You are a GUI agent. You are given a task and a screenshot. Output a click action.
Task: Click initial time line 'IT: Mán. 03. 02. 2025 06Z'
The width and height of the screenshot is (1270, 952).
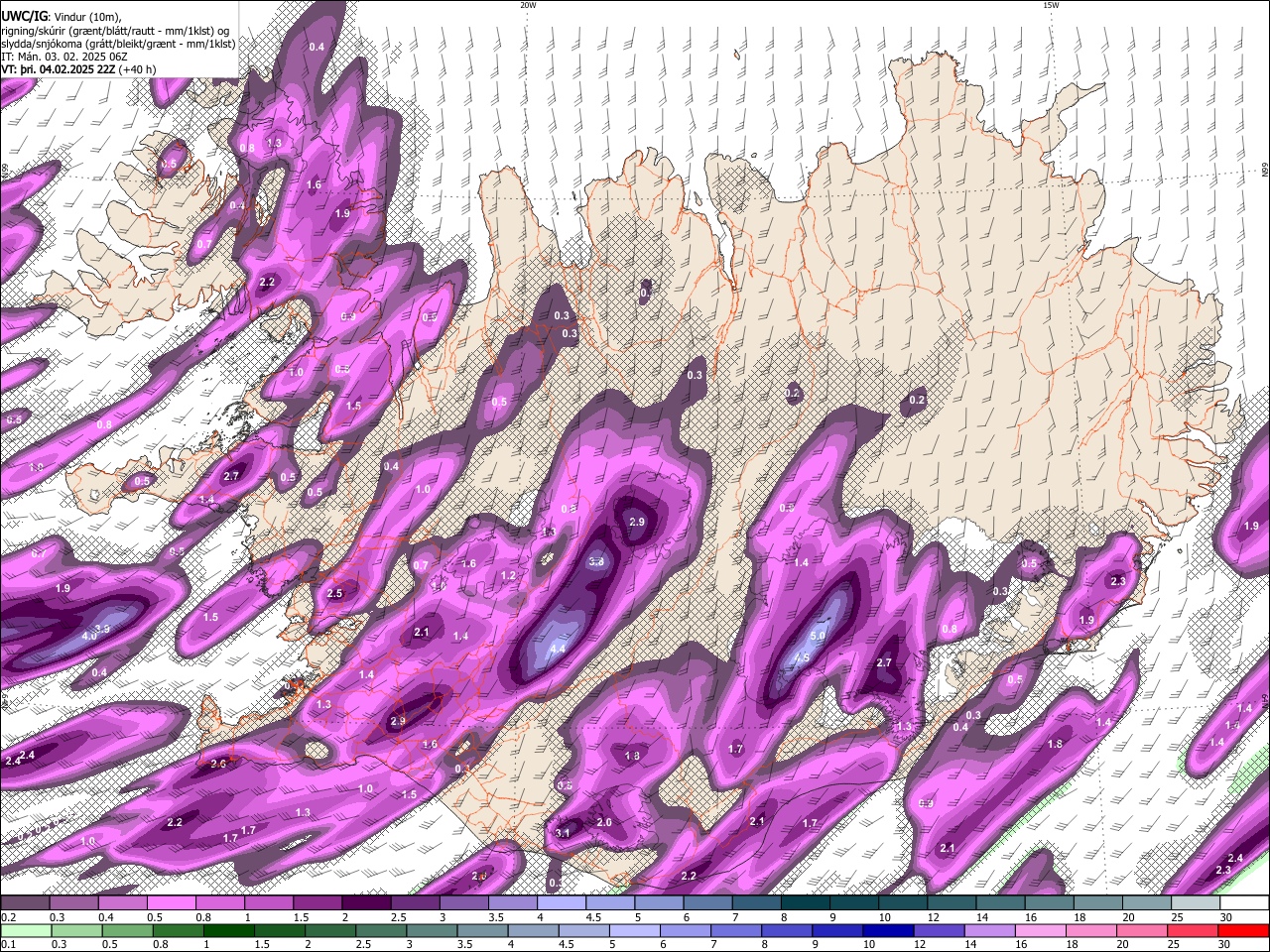tap(64, 57)
